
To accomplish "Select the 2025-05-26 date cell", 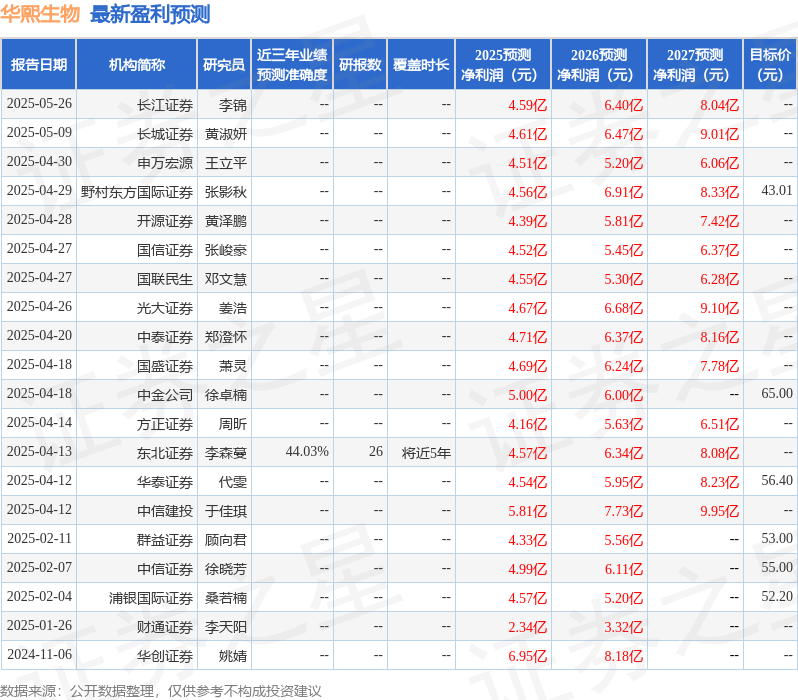I will pyautogui.click(x=39, y=104).
